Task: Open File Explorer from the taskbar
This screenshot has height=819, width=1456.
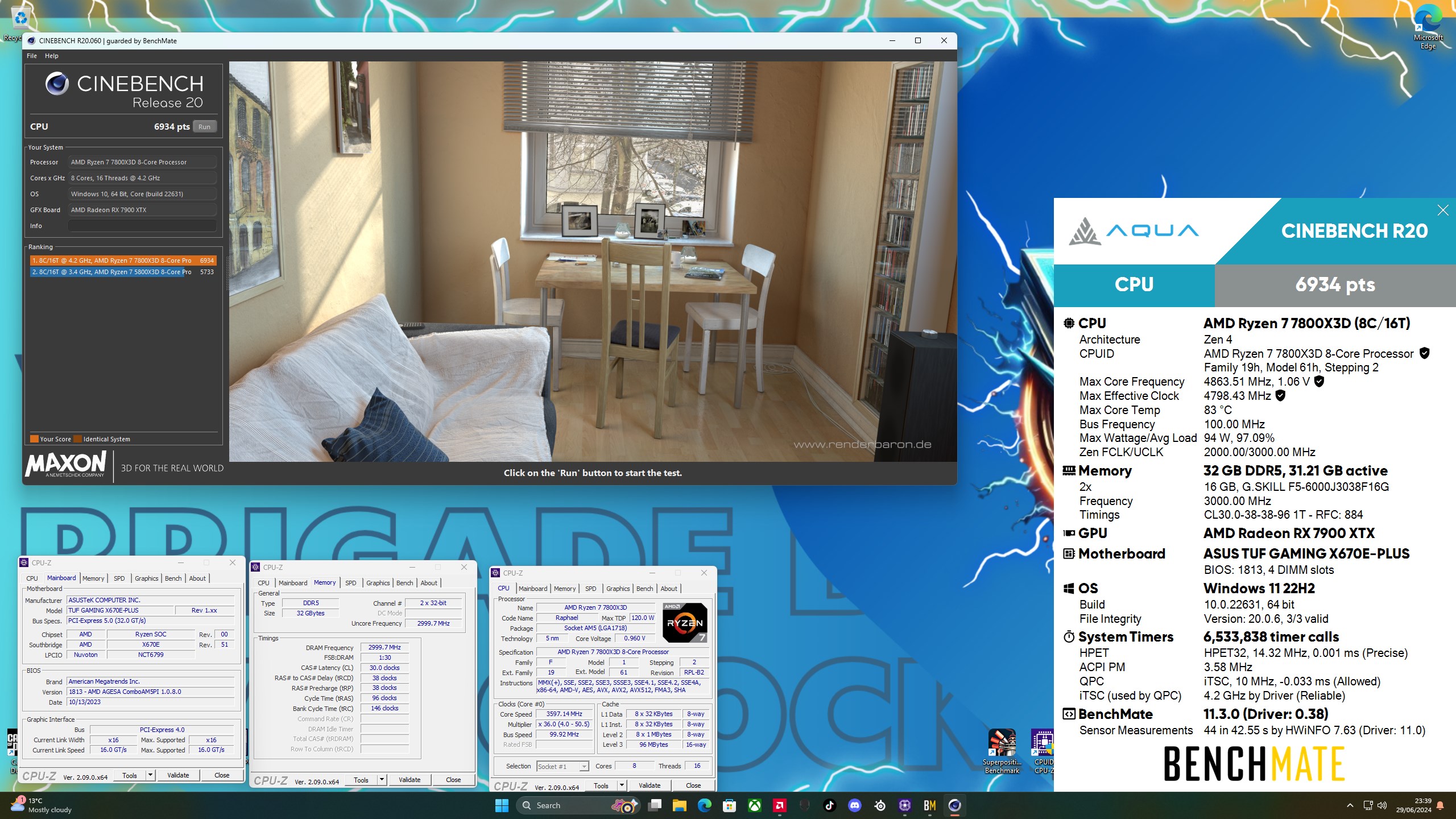Action: click(680, 805)
